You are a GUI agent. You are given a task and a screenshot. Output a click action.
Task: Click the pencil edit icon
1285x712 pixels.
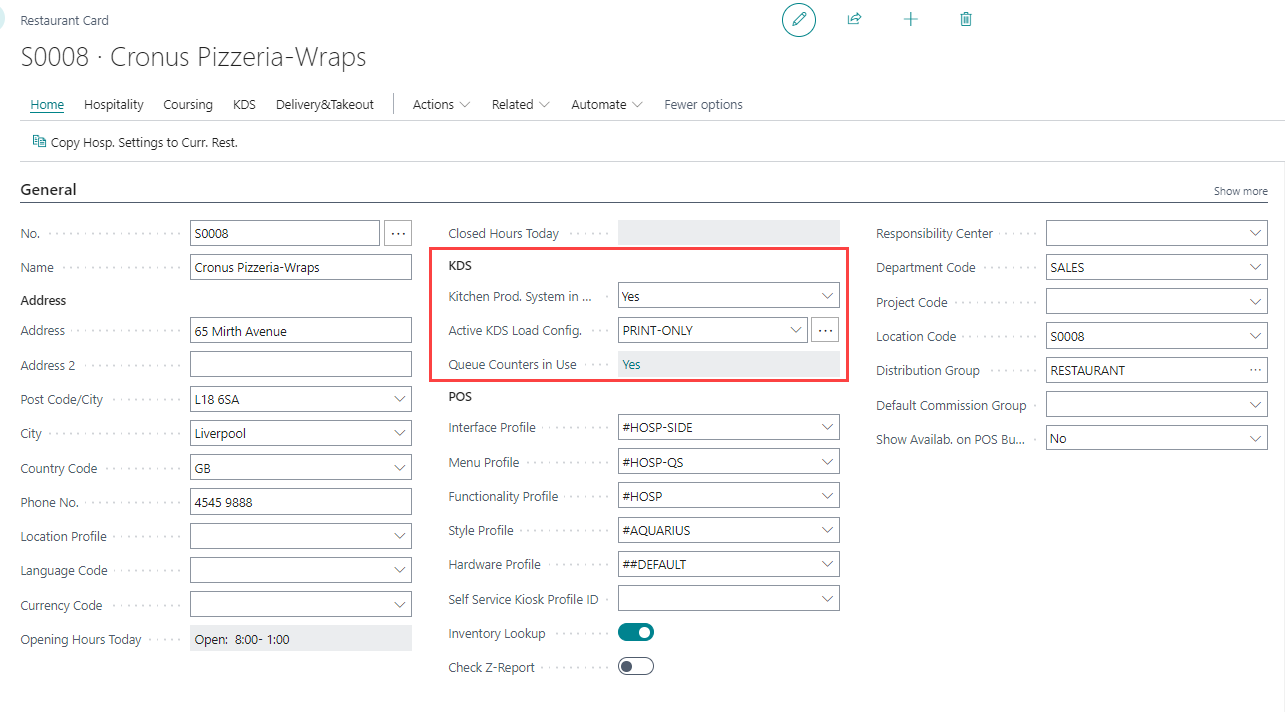(x=798, y=20)
